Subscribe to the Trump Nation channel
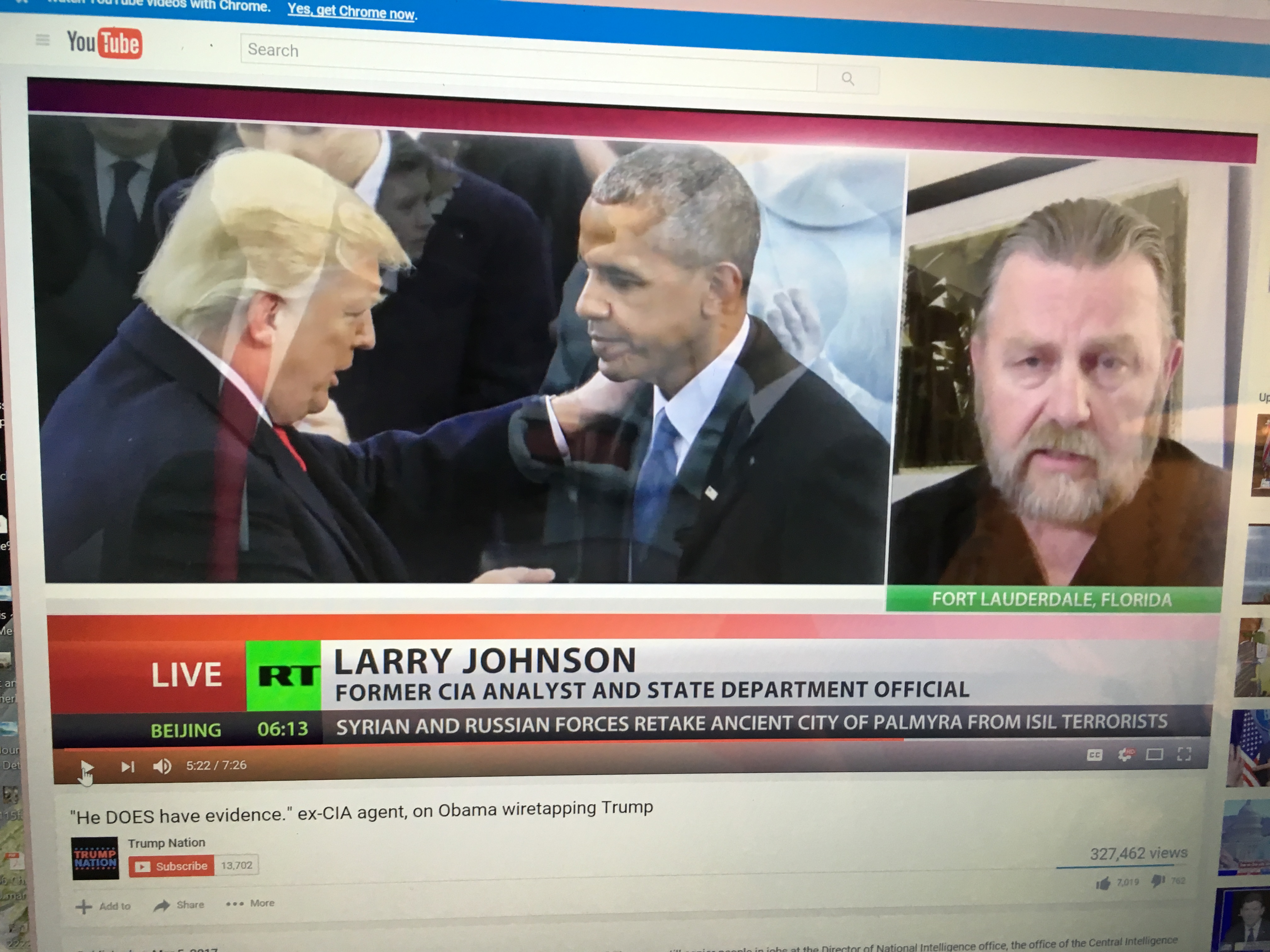1270x952 pixels. [172, 866]
